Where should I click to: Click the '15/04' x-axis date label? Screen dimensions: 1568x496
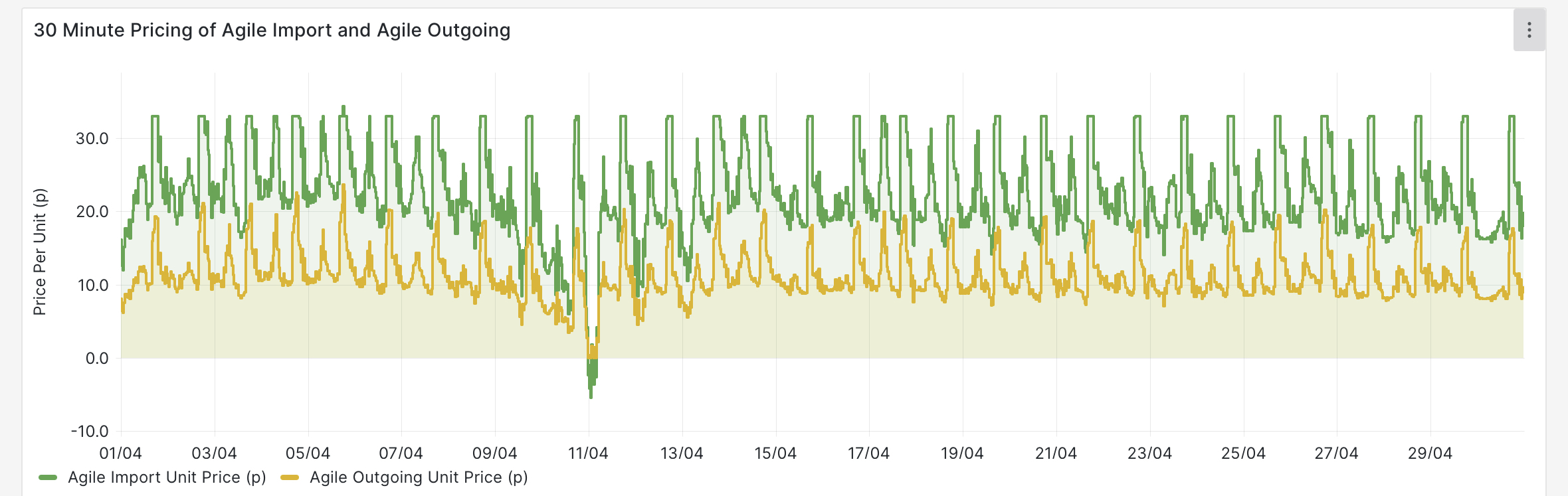coord(775,454)
